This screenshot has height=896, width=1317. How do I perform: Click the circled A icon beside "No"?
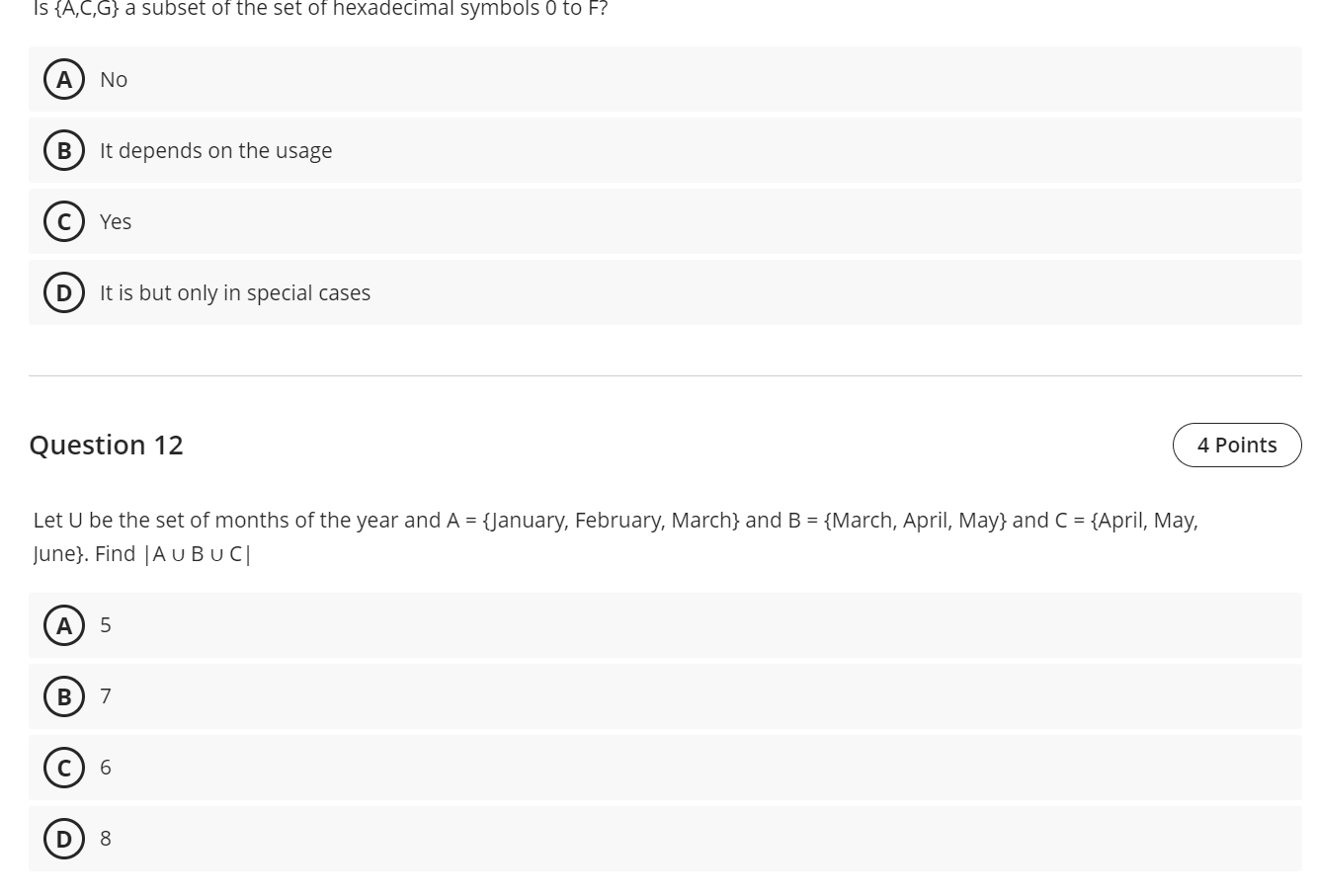(x=64, y=80)
